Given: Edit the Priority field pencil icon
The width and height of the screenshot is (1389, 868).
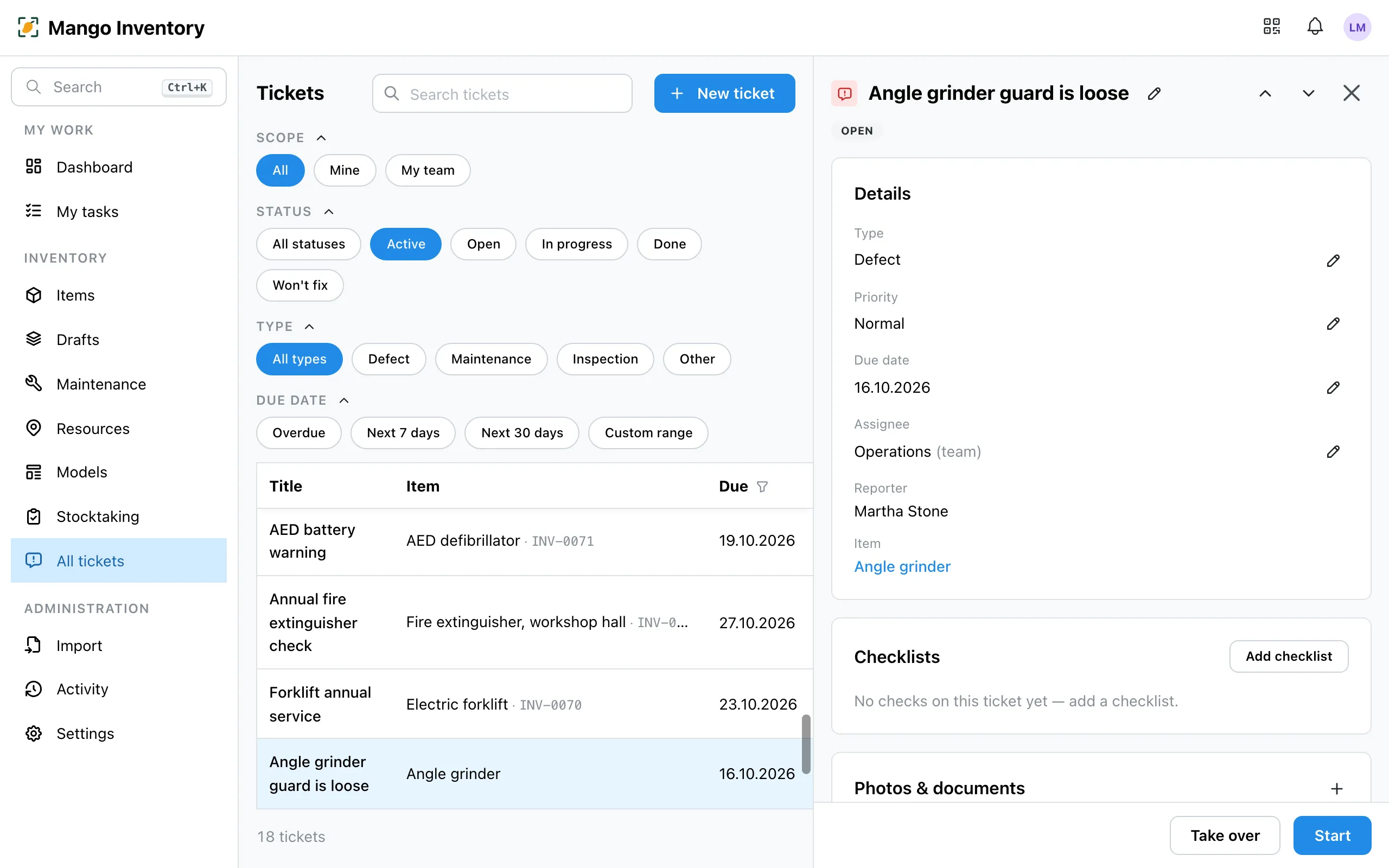Looking at the screenshot, I should click(x=1333, y=324).
